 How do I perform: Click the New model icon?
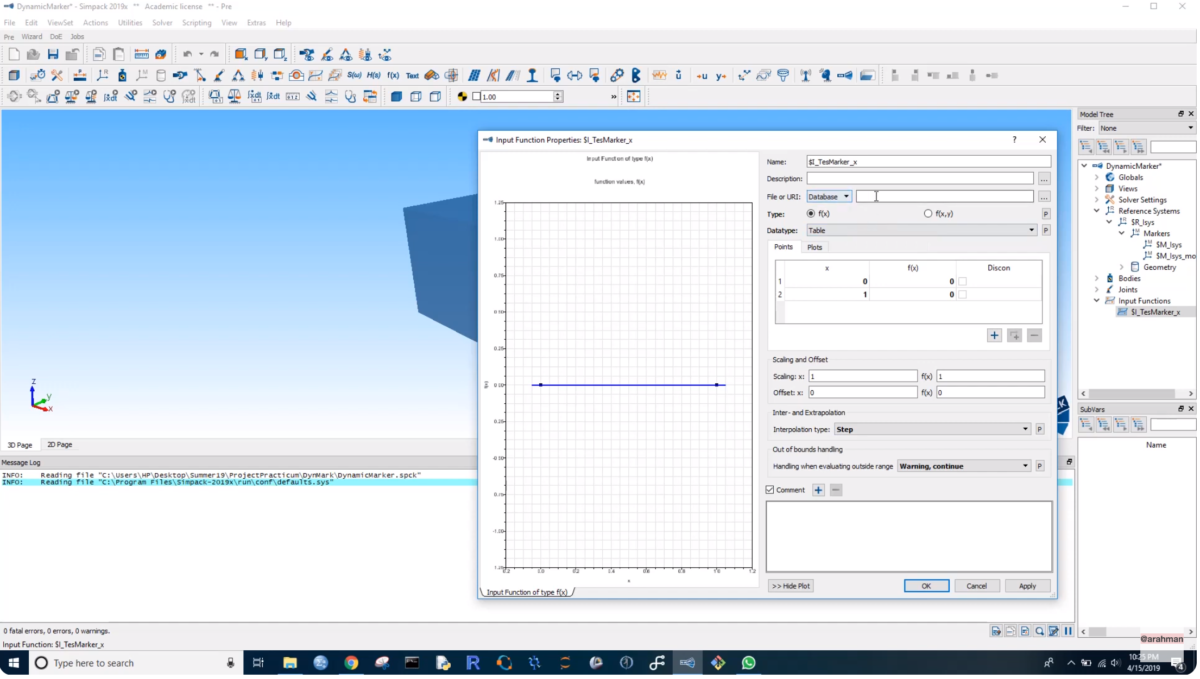tap(14, 54)
